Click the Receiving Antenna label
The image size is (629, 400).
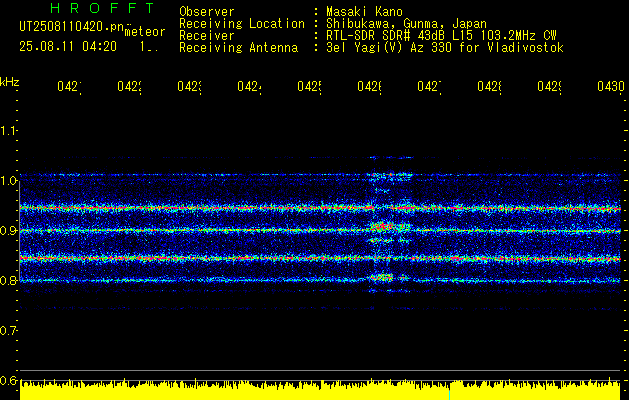239,48
